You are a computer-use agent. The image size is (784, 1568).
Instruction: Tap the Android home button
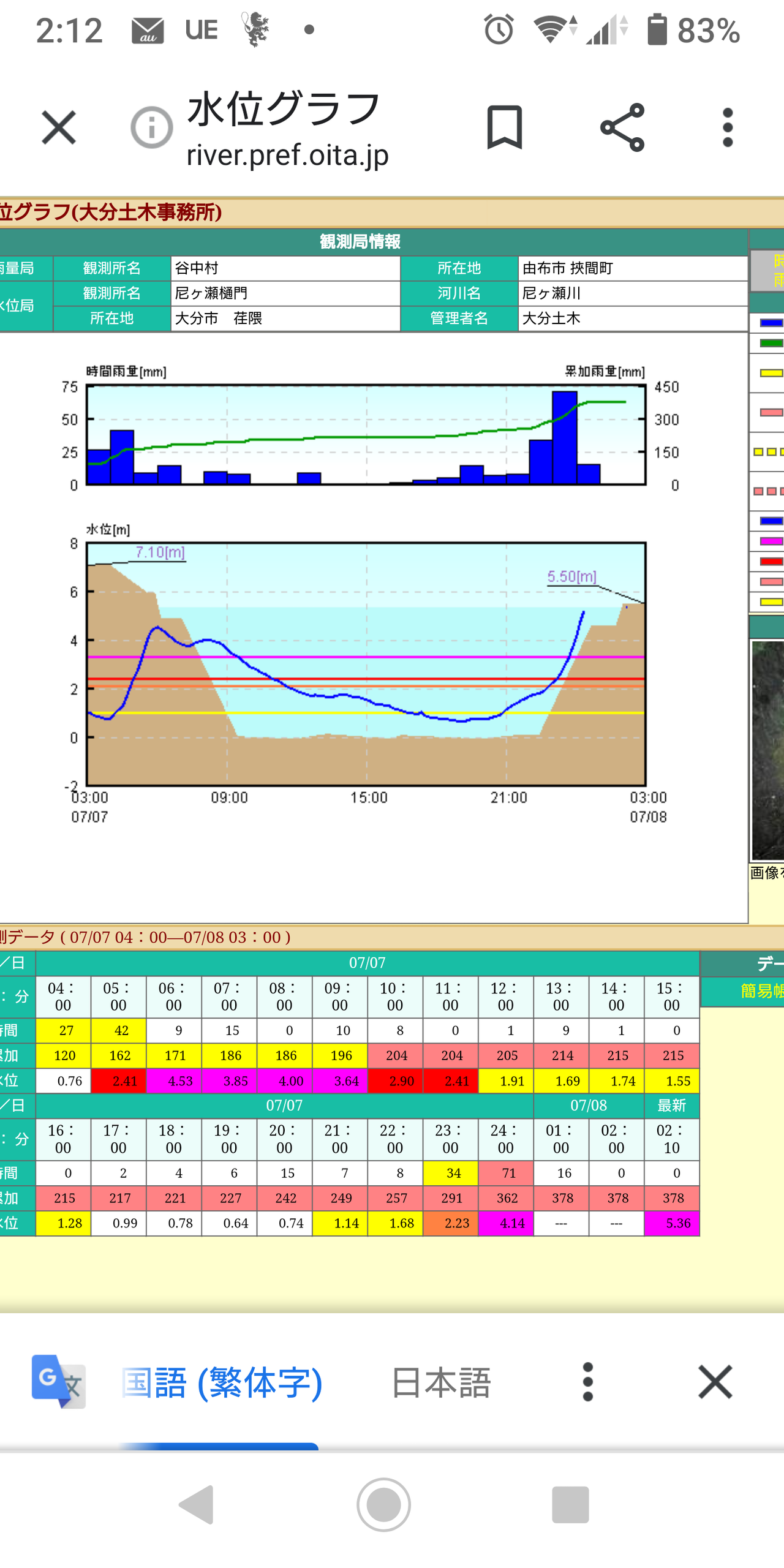pyautogui.click(x=384, y=1504)
